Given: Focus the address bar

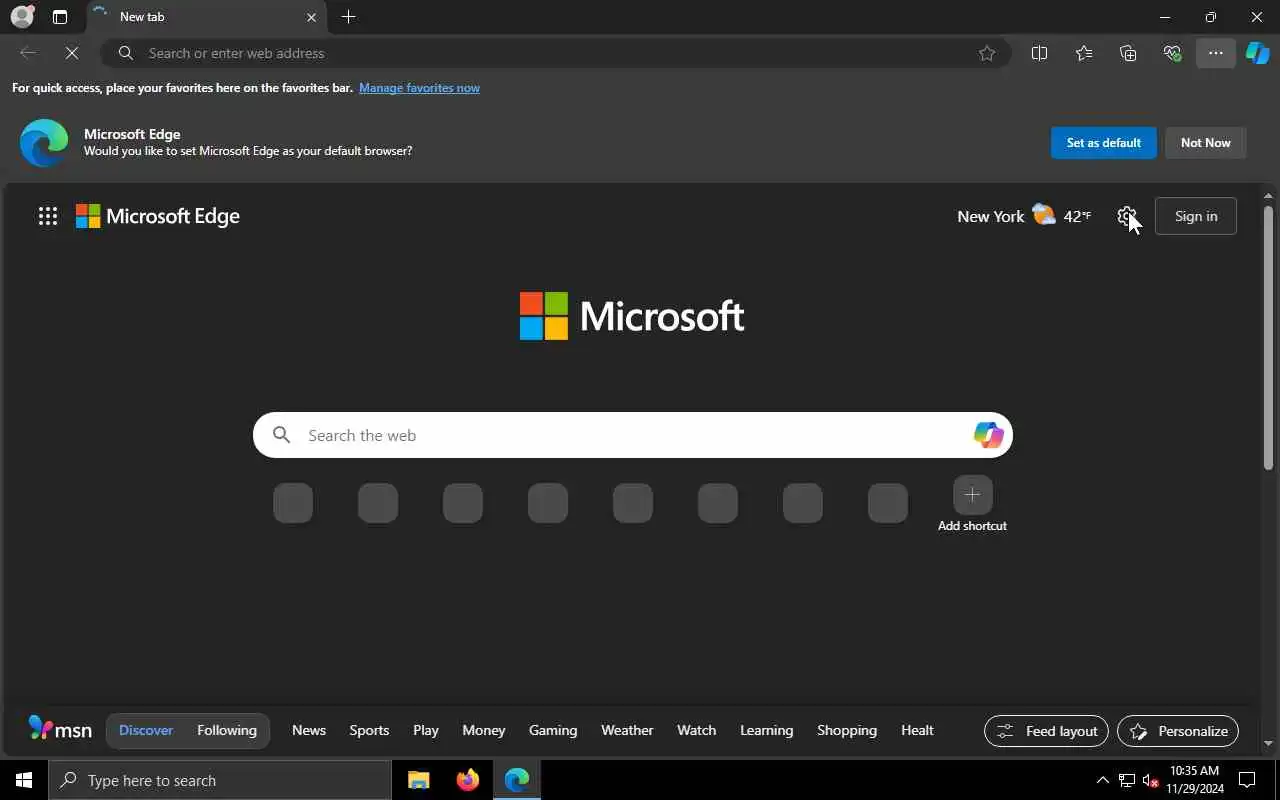Looking at the screenshot, I should tap(555, 53).
